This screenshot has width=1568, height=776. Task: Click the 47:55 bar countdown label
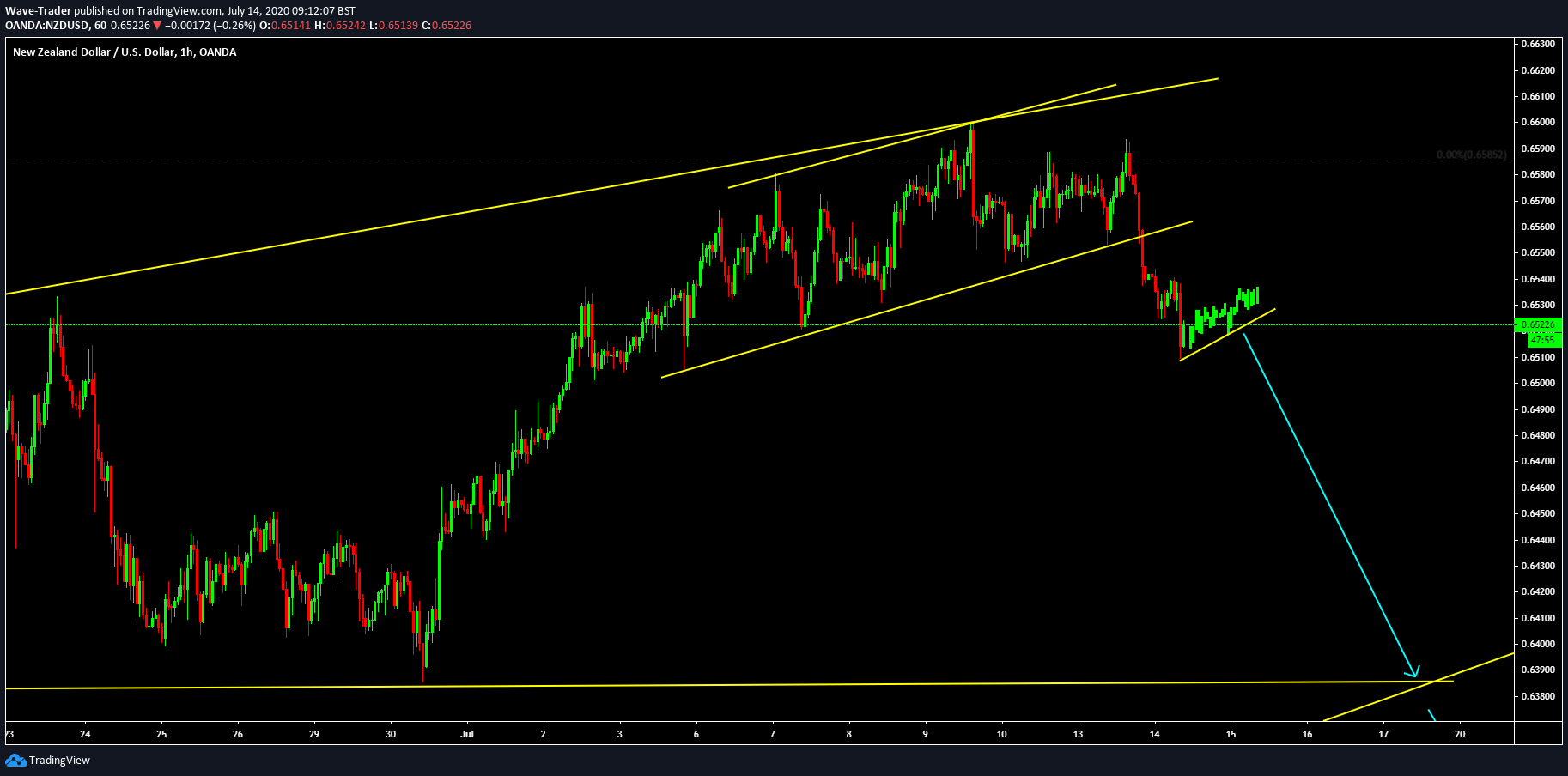tap(1544, 340)
